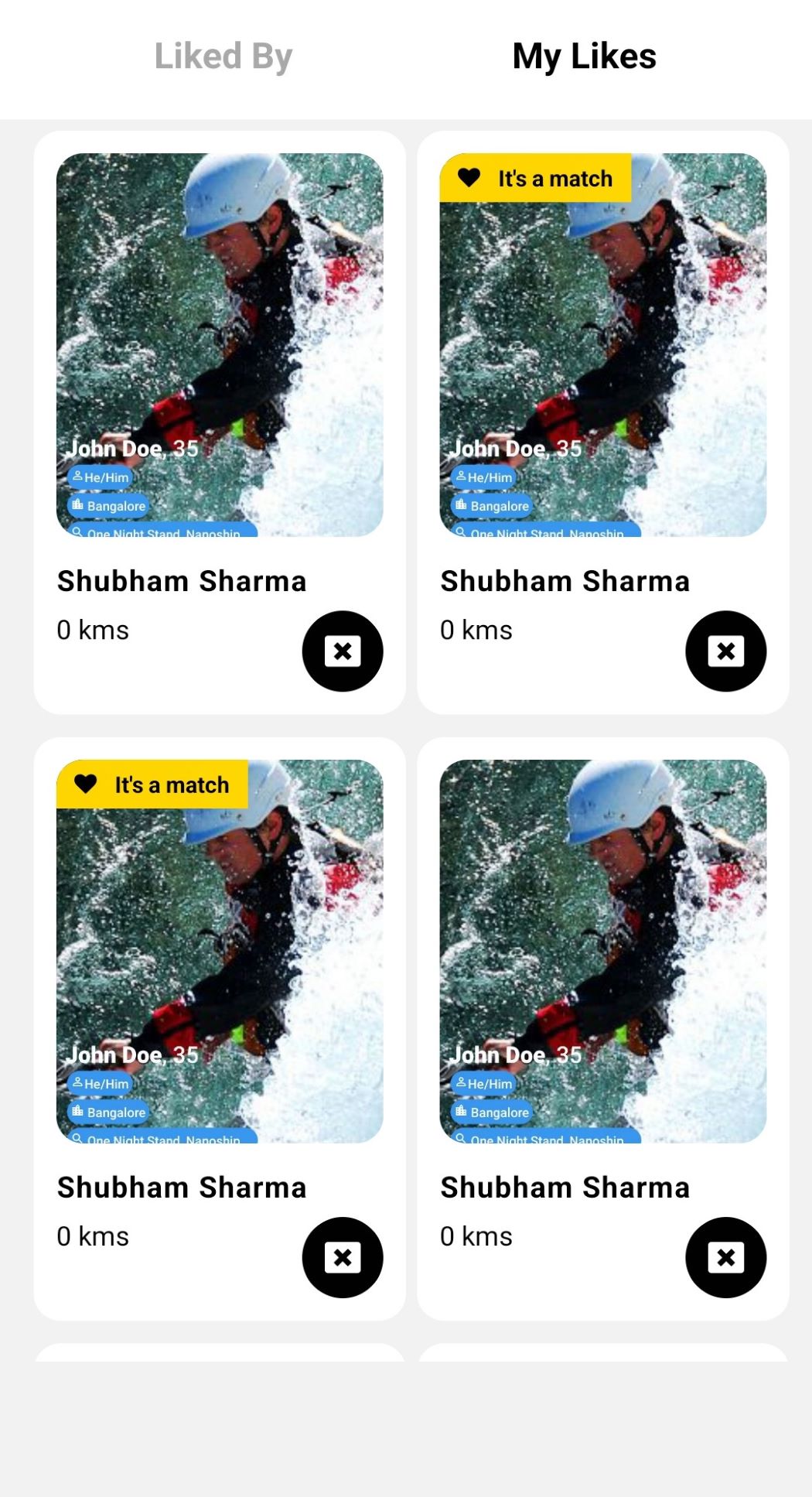This screenshot has width=812, height=1497.
Task: Open the bottom-right profile photo
Action: click(603, 952)
